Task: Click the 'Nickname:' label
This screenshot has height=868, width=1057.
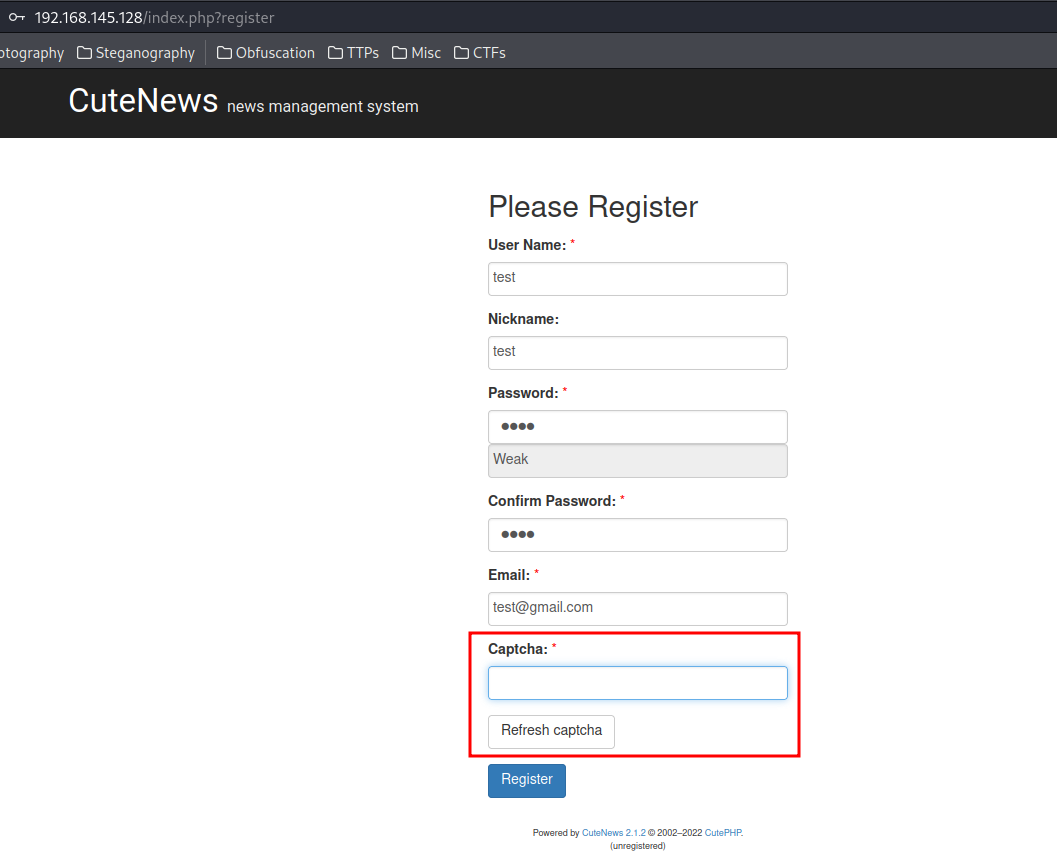Action: (x=524, y=319)
